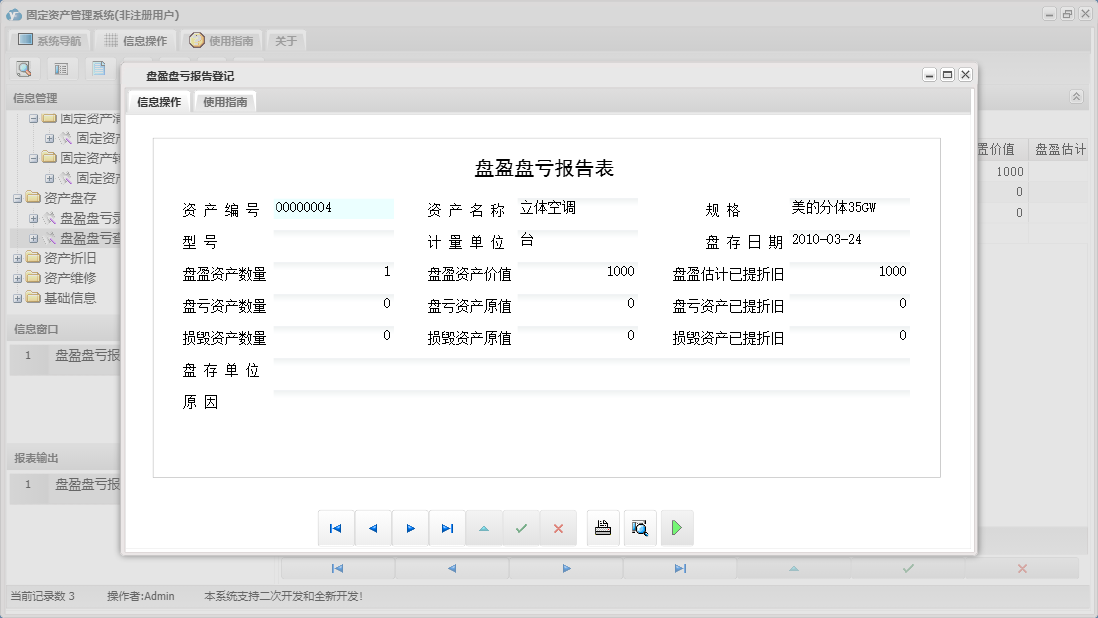Open the 系统导航 menu

tap(49, 40)
